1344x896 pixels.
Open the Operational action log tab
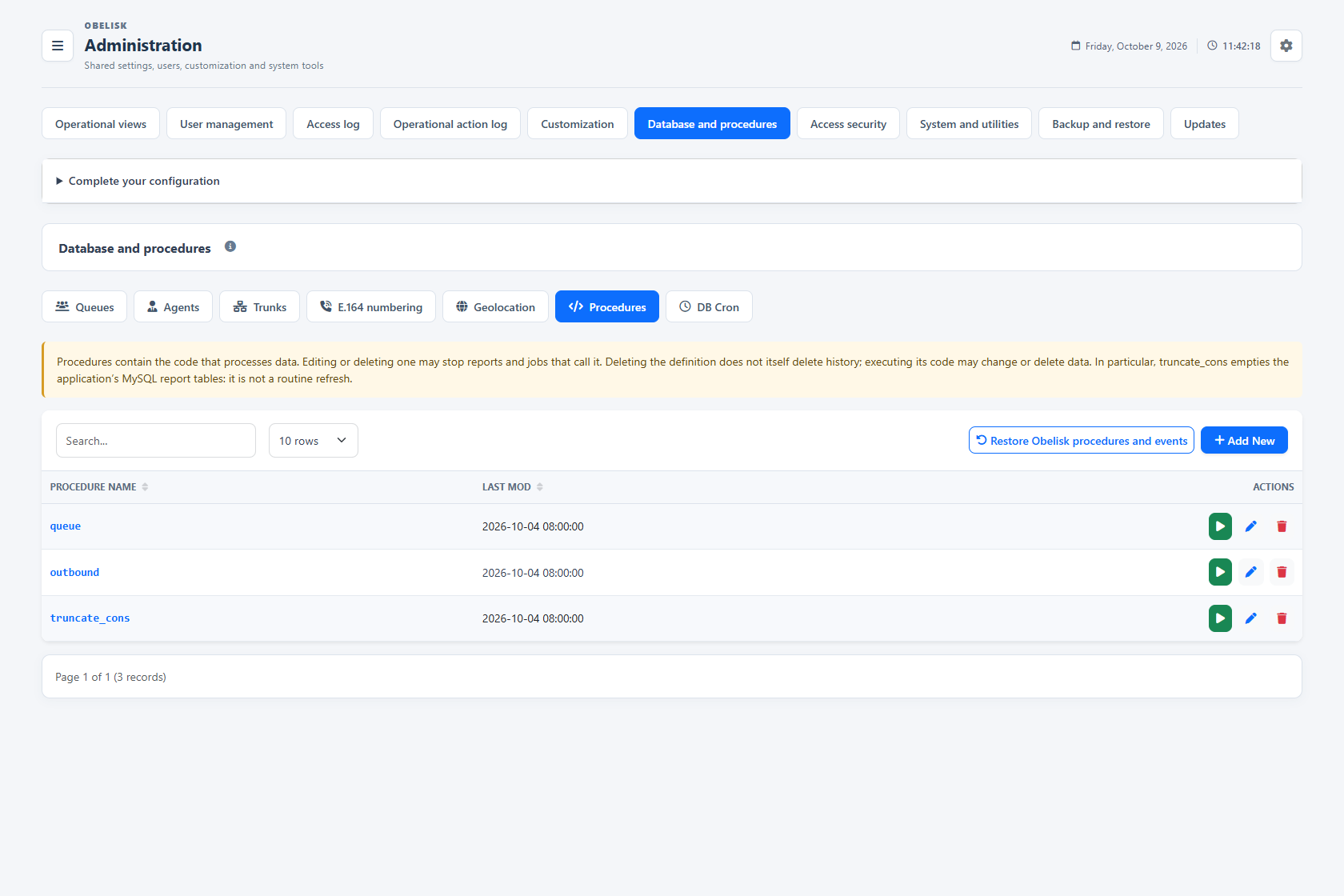(x=450, y=123)
